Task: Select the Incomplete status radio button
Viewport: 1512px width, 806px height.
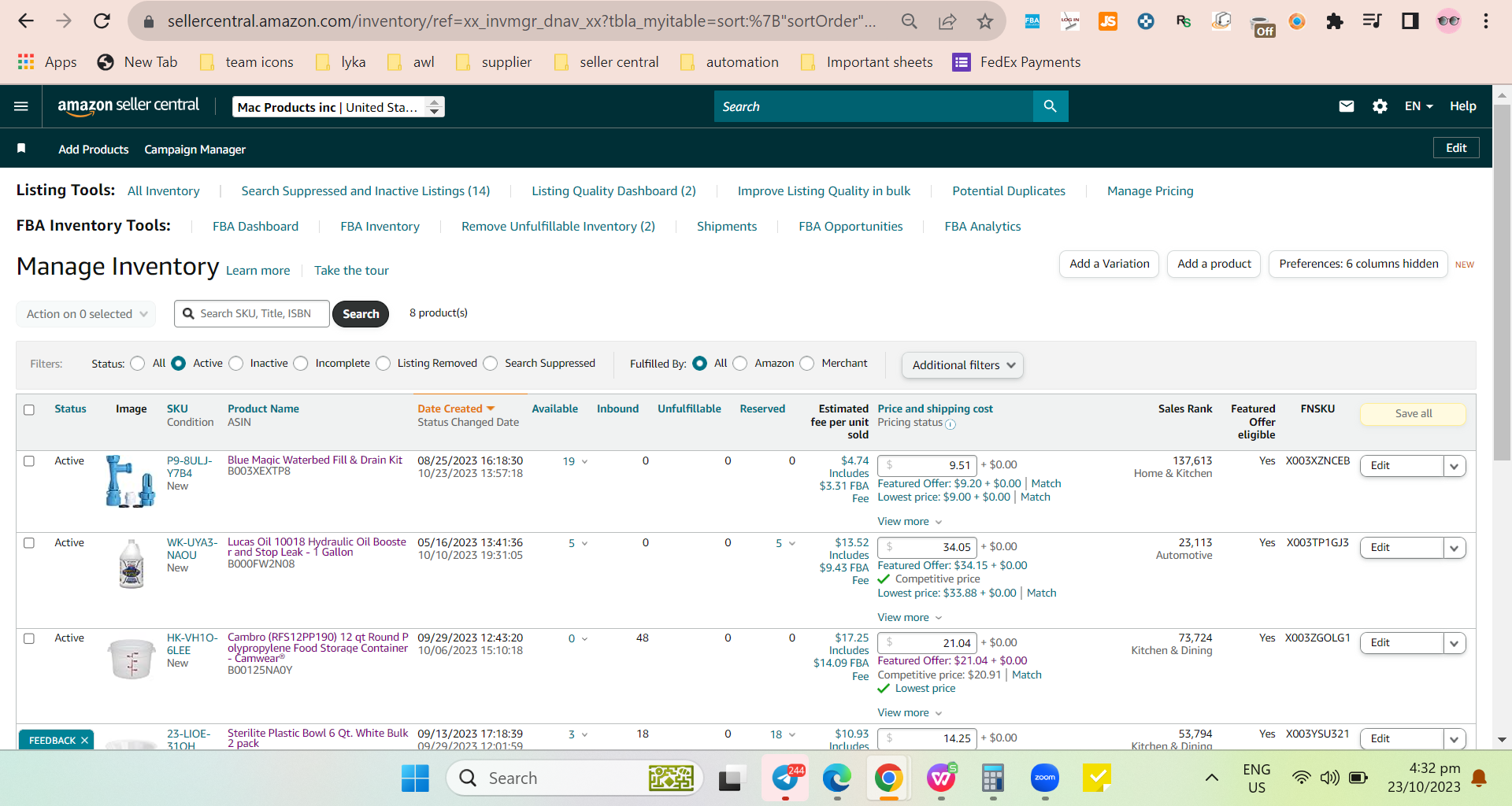Action: [x=301, y=364]
